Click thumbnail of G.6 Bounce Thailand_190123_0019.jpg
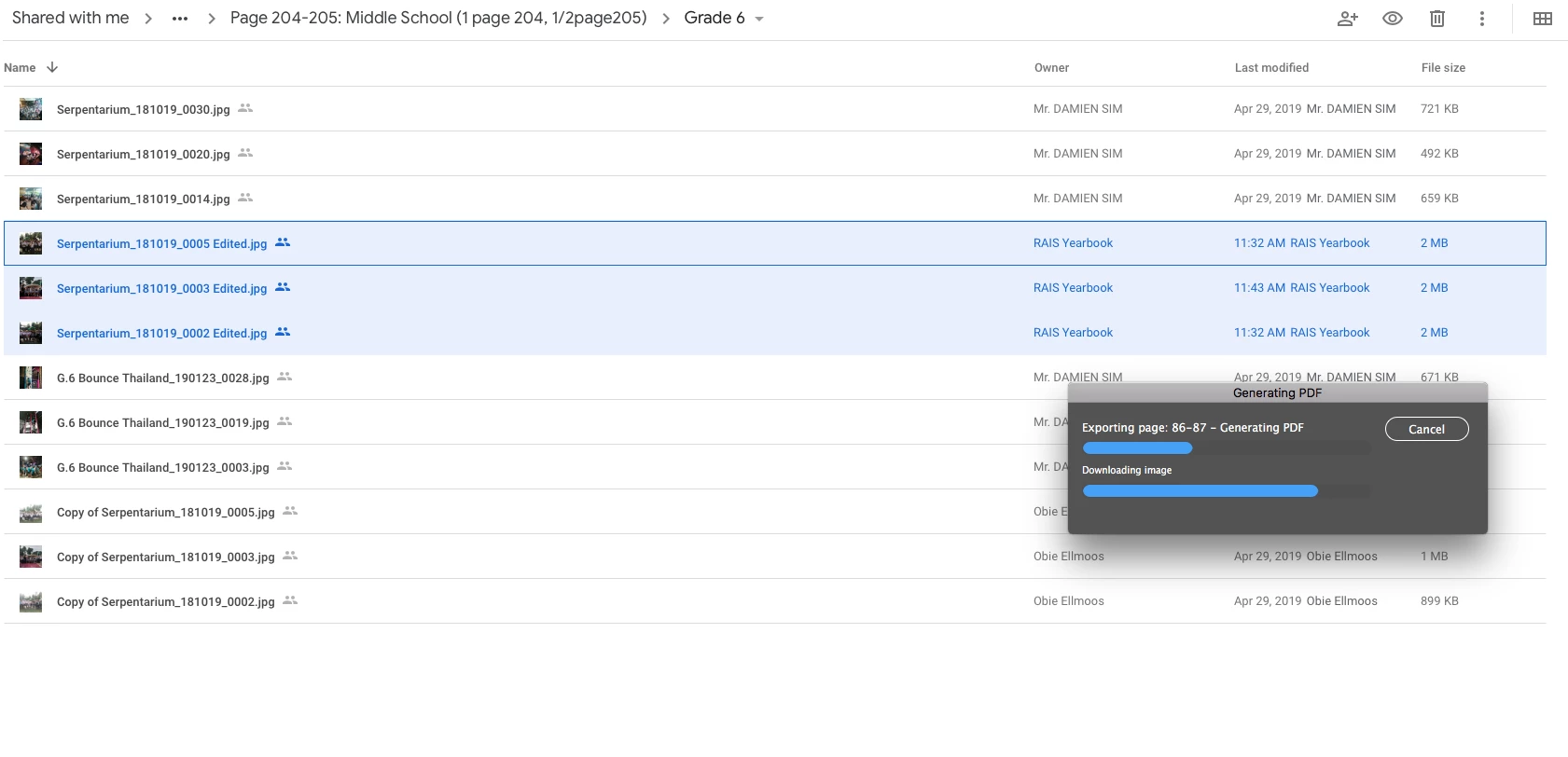 [31, 422]
